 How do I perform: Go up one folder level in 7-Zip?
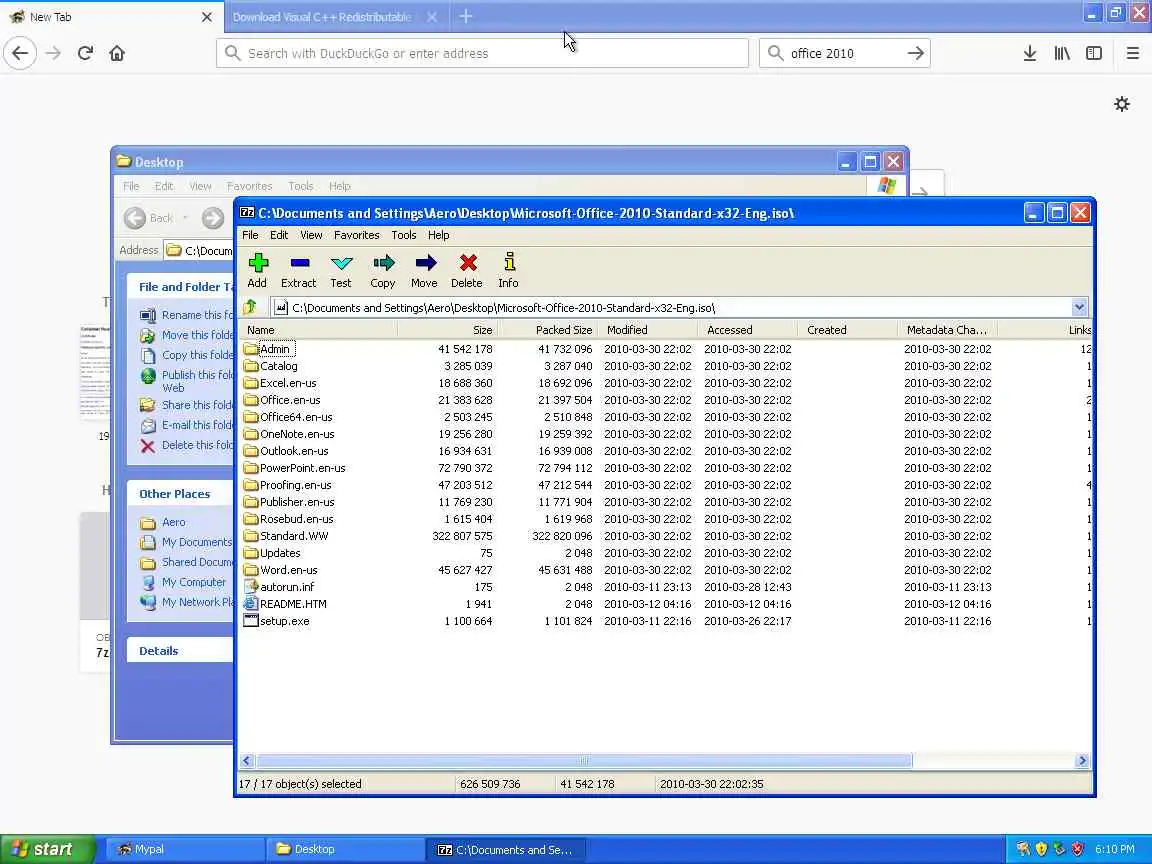pyautogui.click(x=250, y=307)
